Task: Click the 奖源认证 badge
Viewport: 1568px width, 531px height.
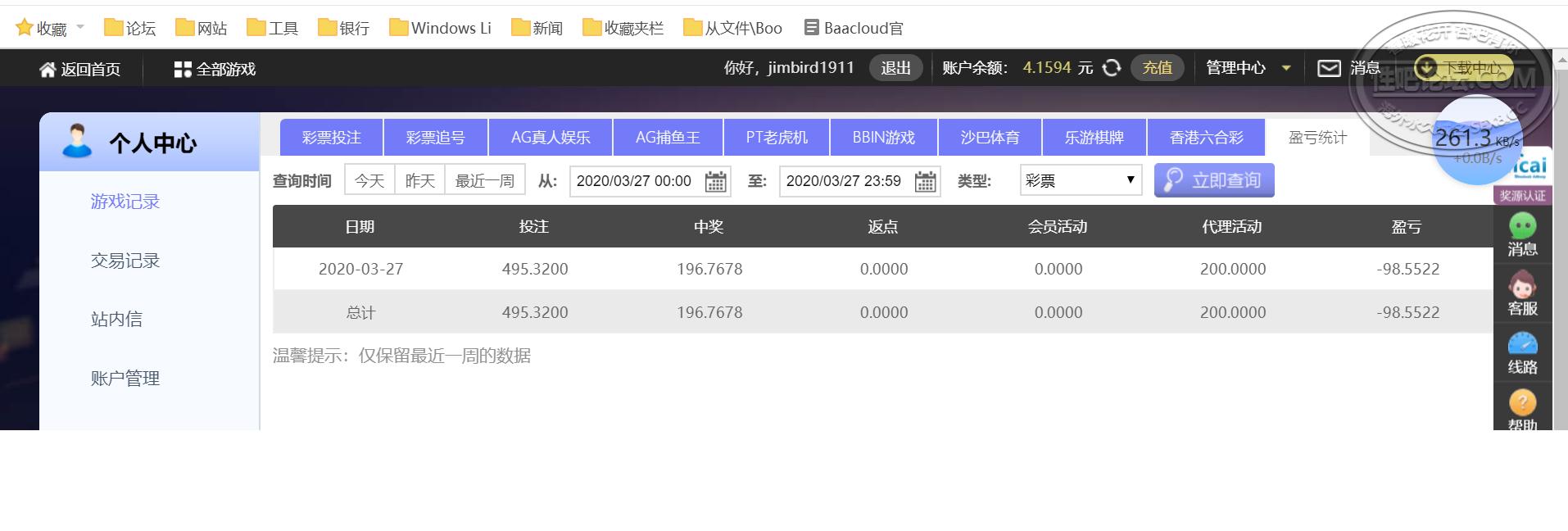Action: 1523,196
